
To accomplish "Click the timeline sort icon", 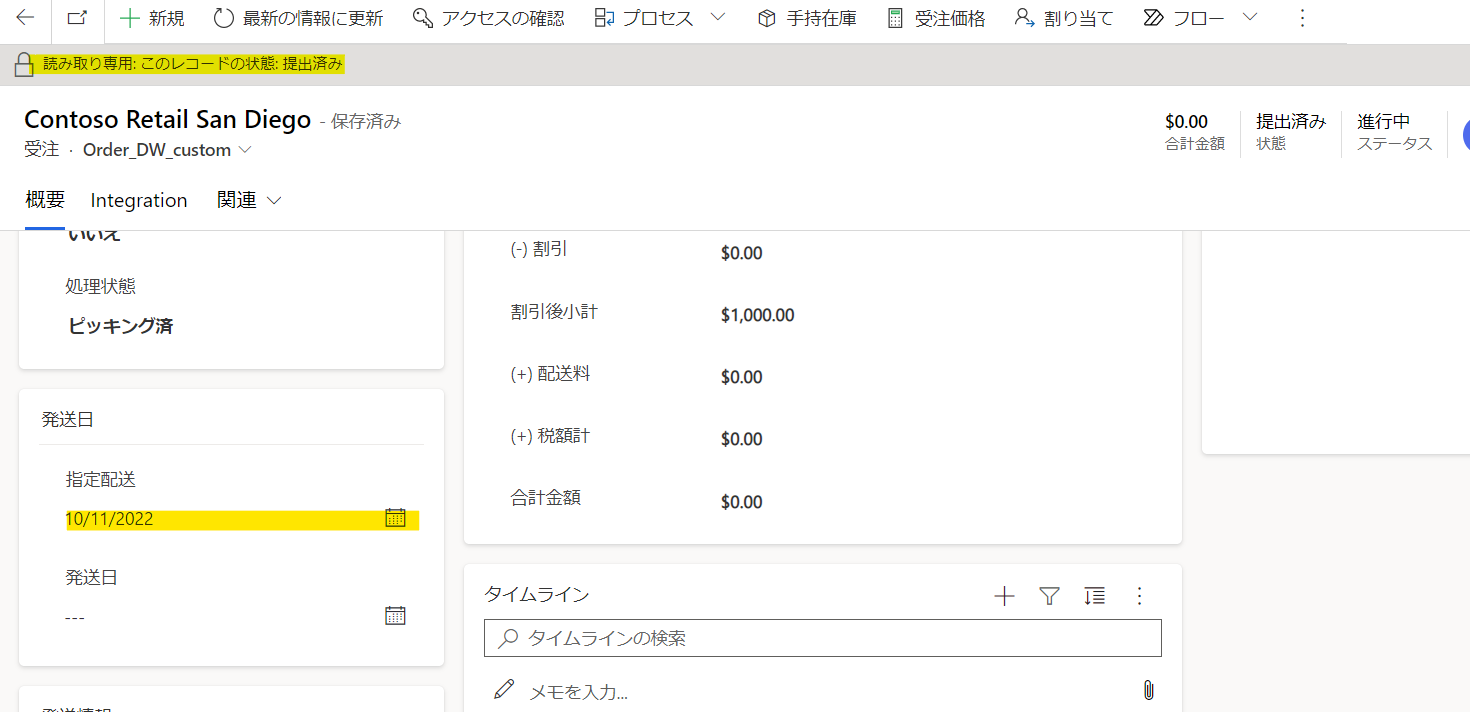I will click(x=1094, y=596).
